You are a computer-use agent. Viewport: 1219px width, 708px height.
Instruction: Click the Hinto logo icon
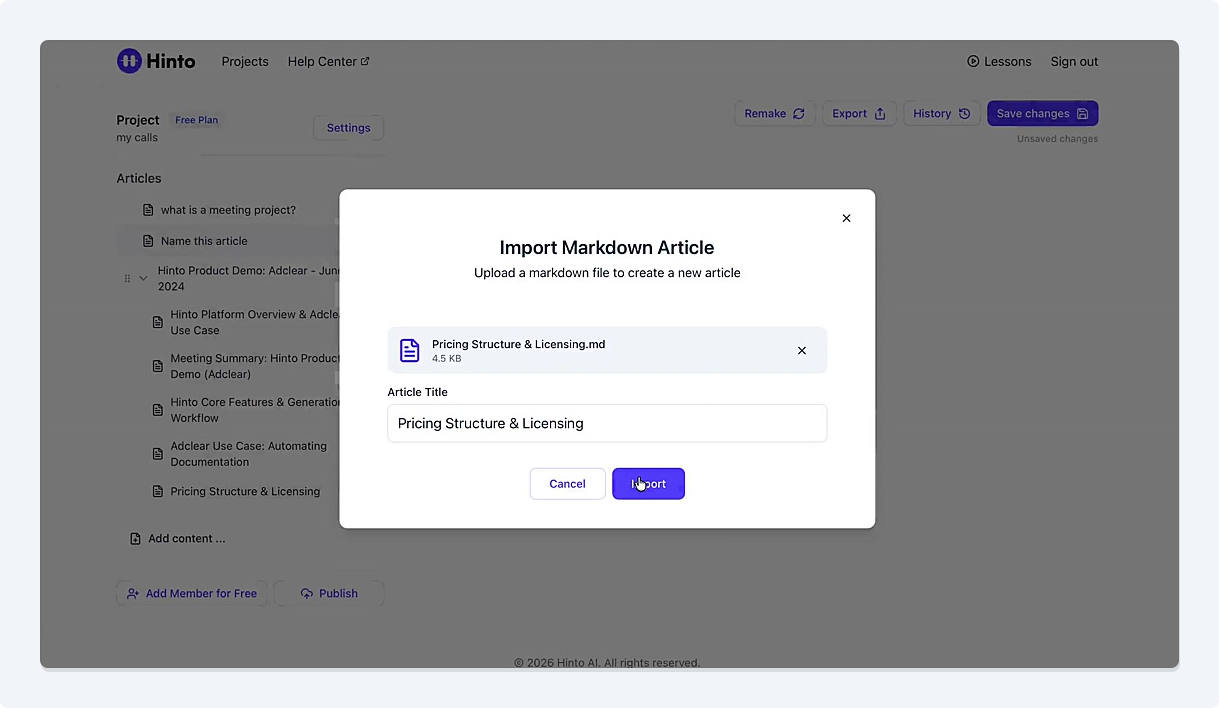point(129,61)
